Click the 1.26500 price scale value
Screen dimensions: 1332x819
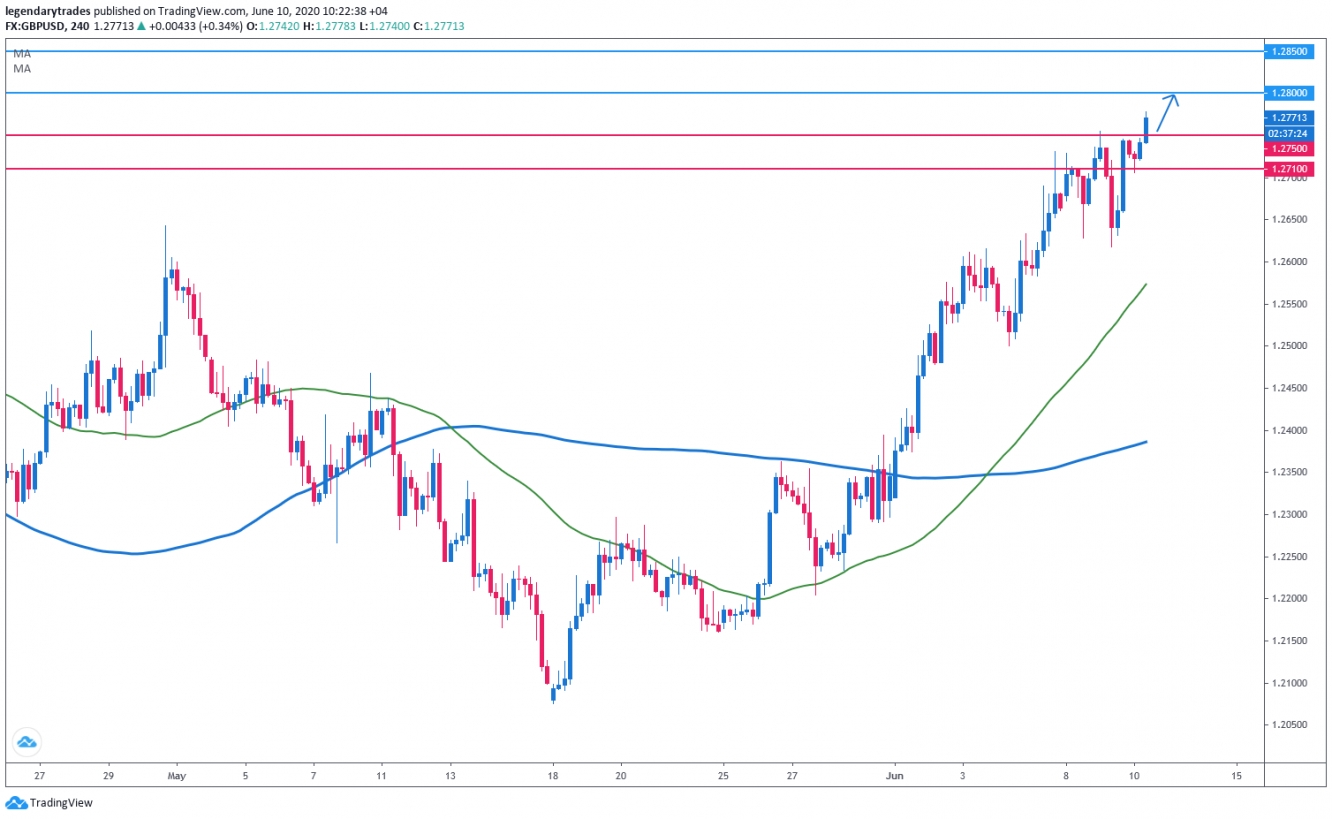(x=1288, y=218)
